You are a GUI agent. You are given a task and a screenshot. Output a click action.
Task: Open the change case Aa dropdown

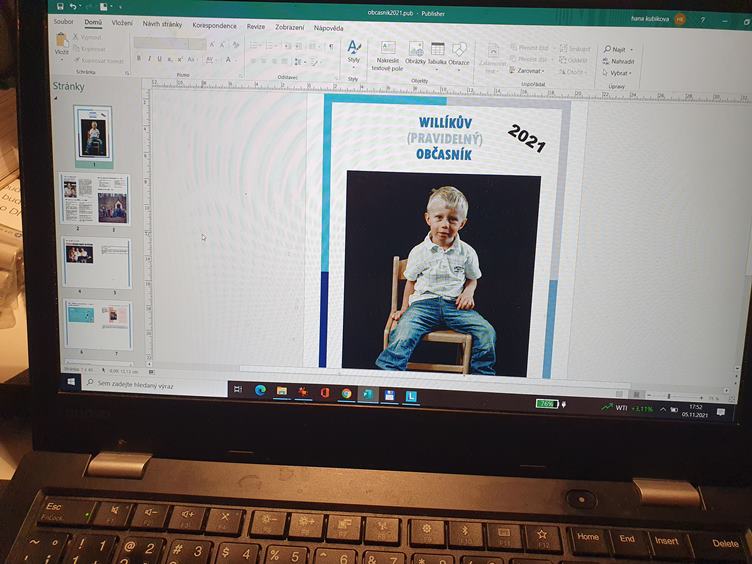(x=191, y=59)
